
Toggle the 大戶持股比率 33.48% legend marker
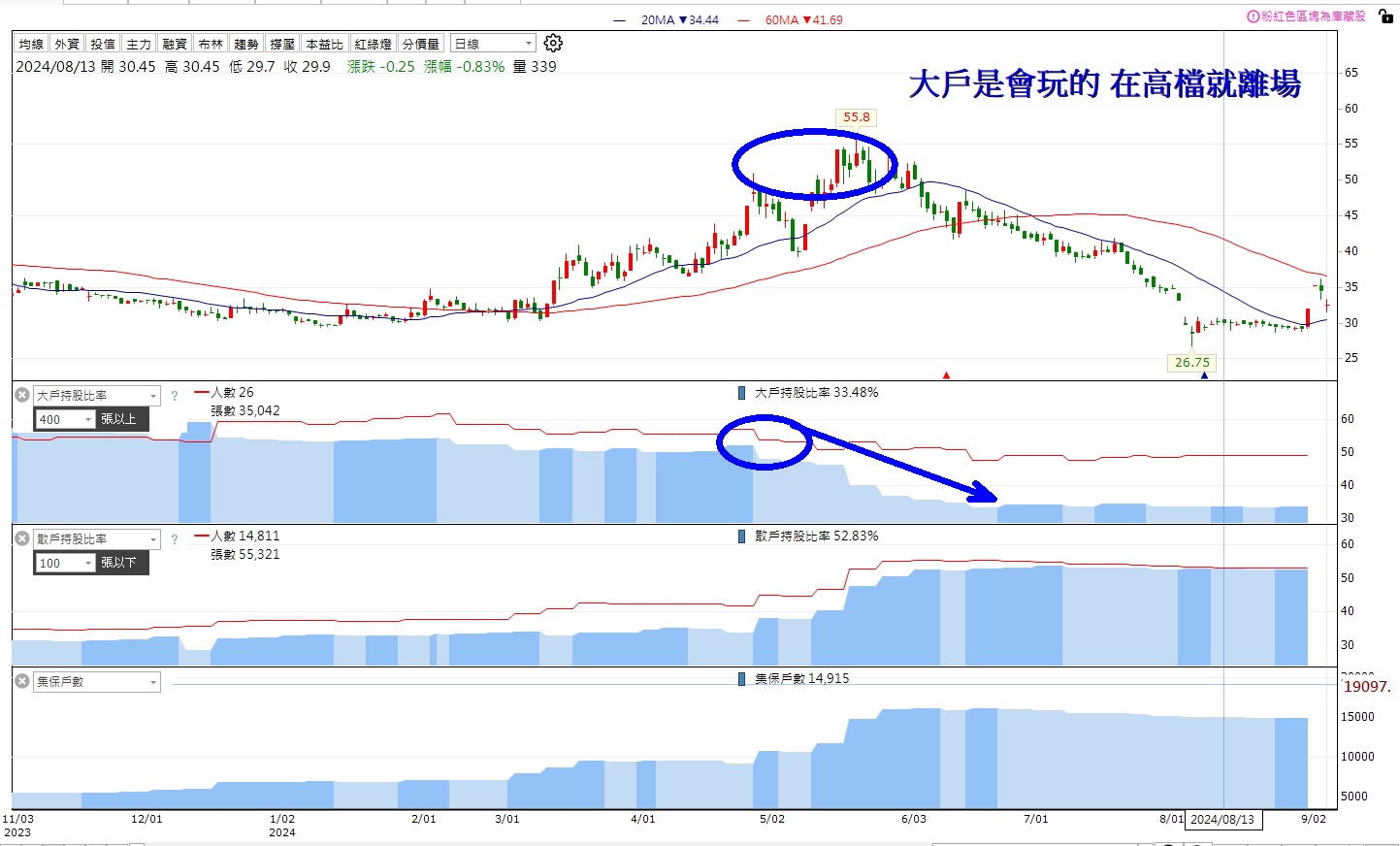coord(740,393)
